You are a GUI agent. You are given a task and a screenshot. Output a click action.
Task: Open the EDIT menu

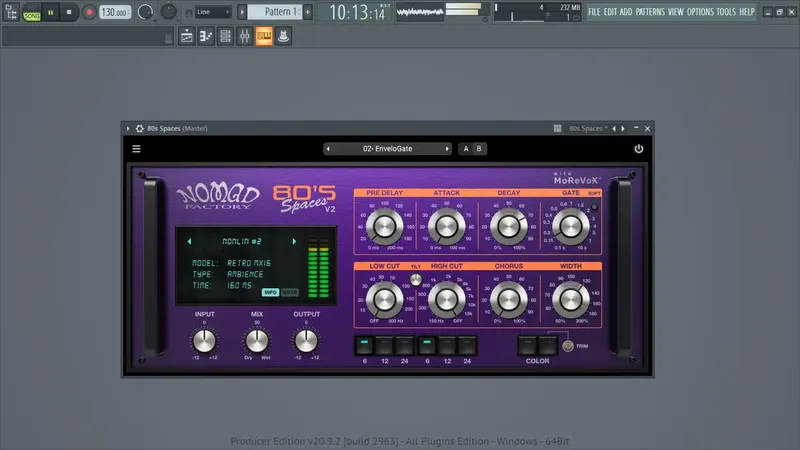pos(610,12)
